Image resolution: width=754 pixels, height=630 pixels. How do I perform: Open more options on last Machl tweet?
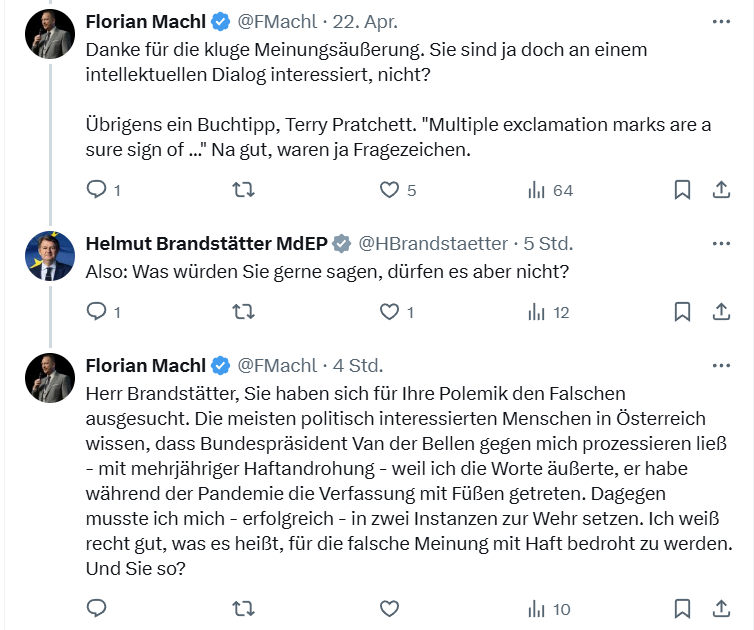pyautogui.click(x=720, y=365)
